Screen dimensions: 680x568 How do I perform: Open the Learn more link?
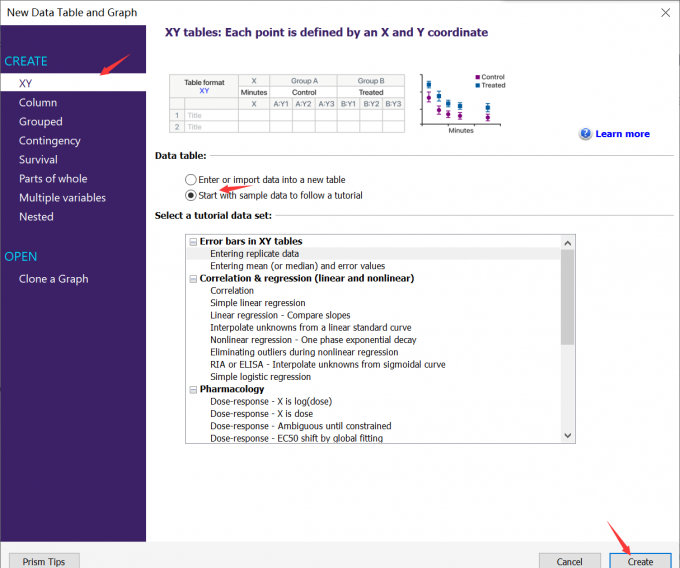622,134
